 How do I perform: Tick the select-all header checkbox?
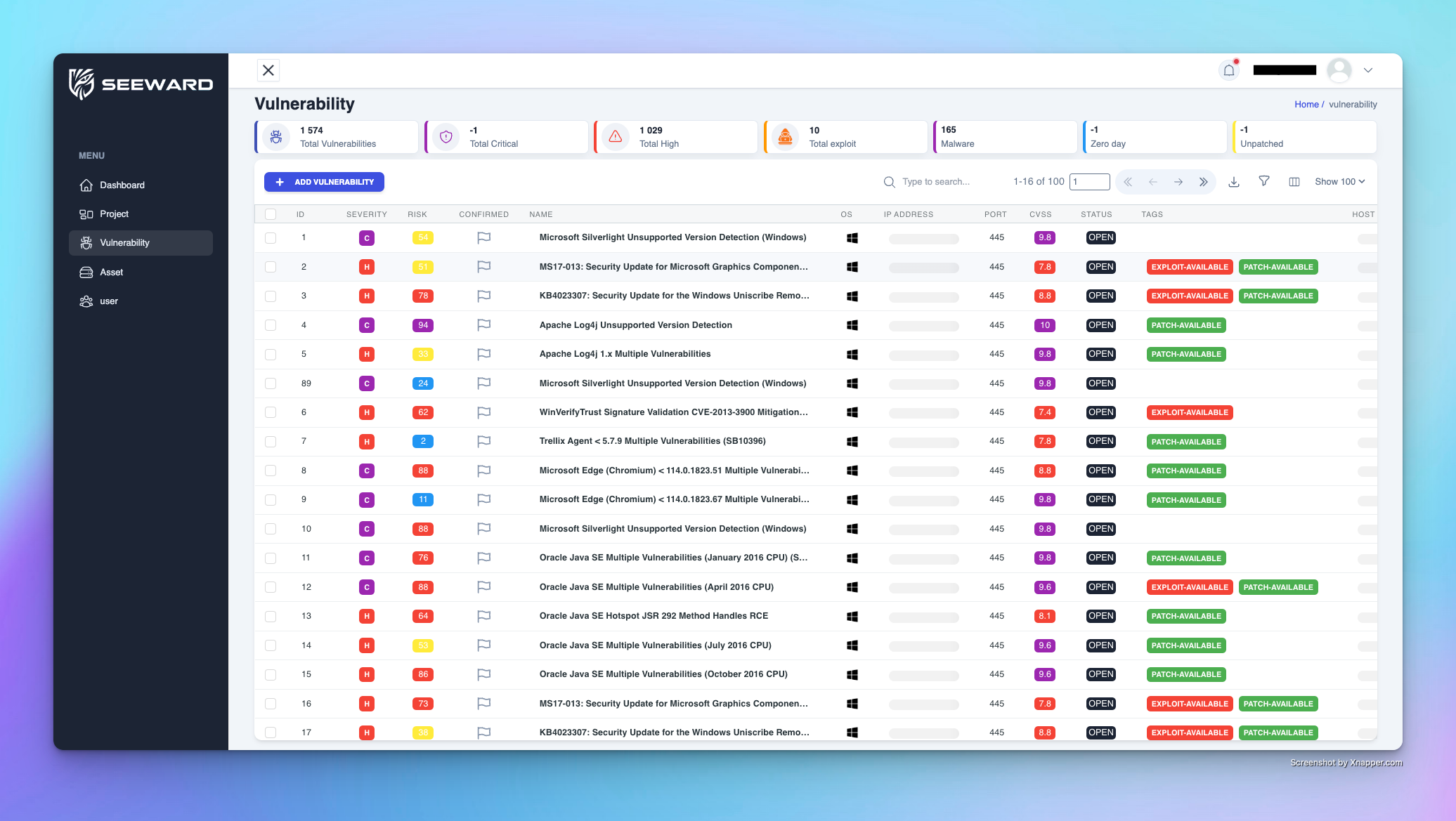(271, 214)
